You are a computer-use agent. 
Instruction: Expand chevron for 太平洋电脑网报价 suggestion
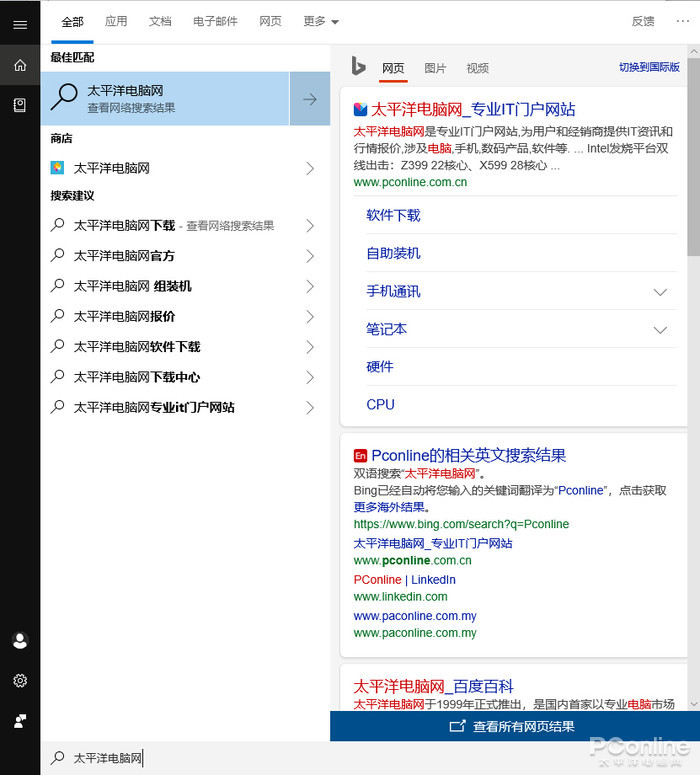pos(310,316)
